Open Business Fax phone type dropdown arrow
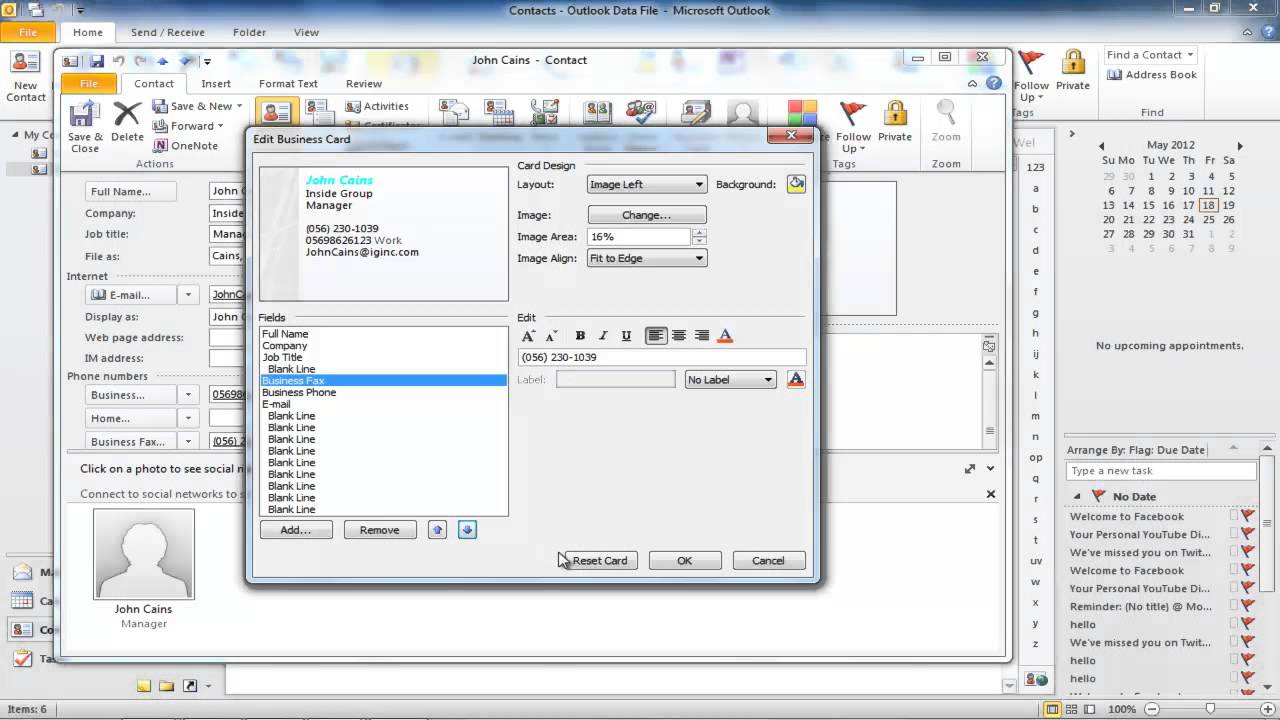Viewport: 1280px width, 720px height. point(187,442)
